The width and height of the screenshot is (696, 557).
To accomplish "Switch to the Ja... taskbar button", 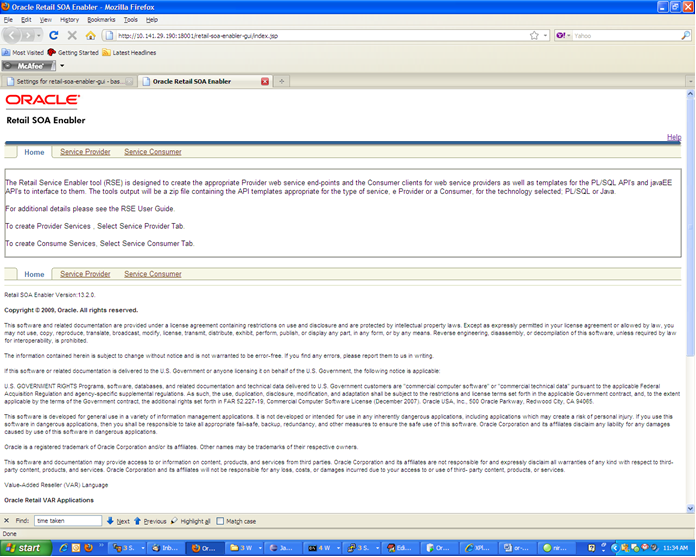I will tap(281, 548).
